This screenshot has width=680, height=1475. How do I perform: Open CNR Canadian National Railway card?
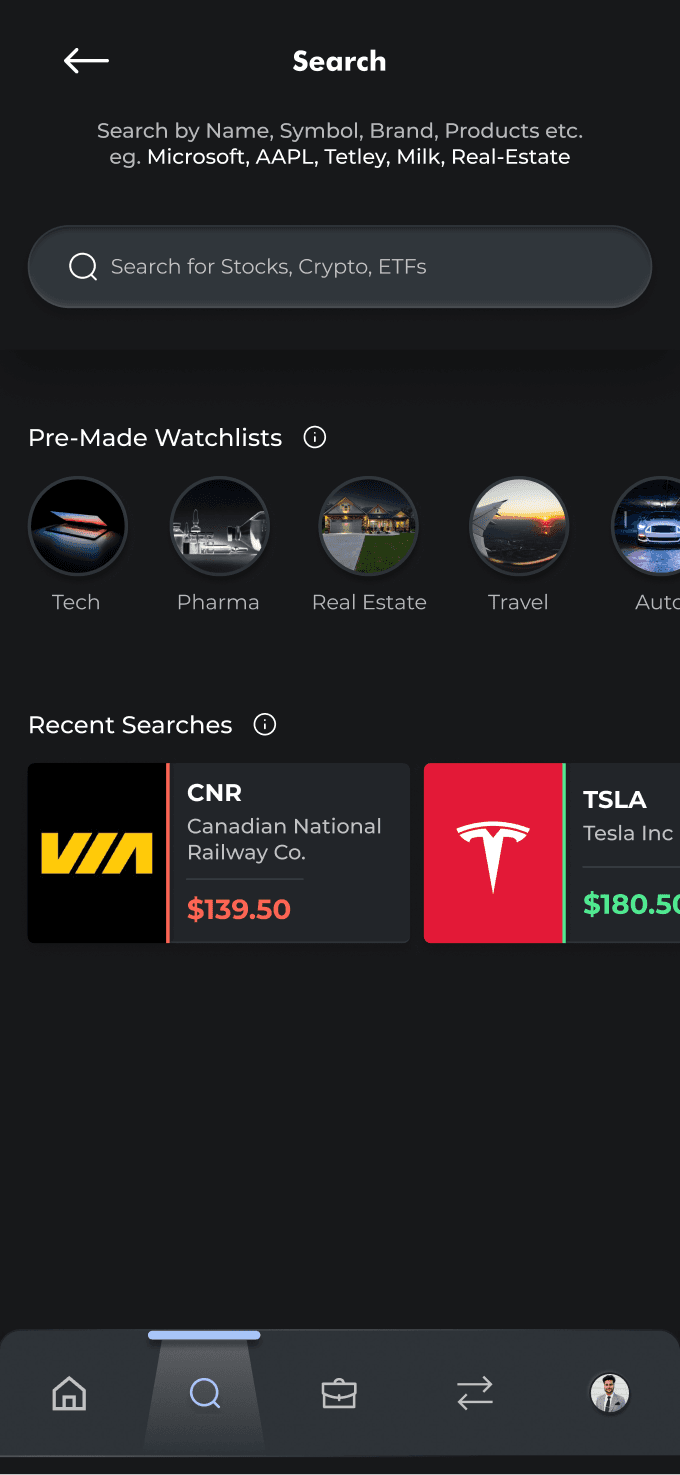[219, 853]
